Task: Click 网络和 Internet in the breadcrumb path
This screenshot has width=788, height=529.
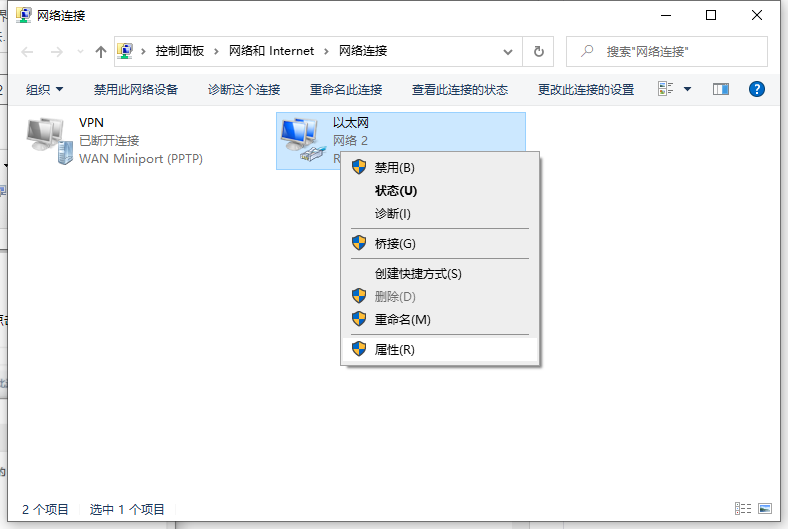Action: coord(271,51)
